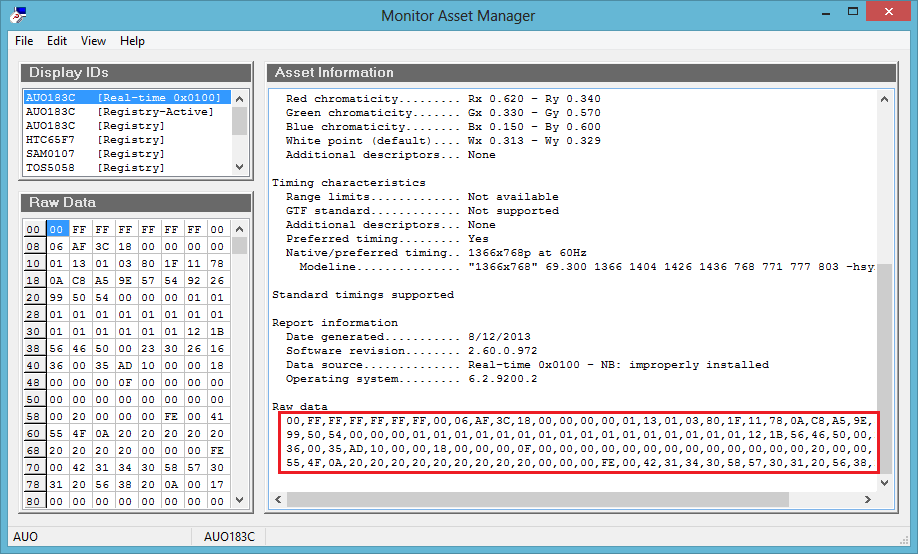
Task: Open the Help menu
Action: tap(132, 41)
